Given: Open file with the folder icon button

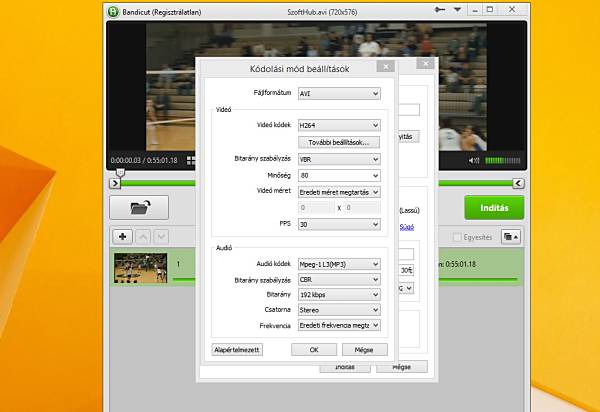Looking at the screenshot, I should point(139,208).
